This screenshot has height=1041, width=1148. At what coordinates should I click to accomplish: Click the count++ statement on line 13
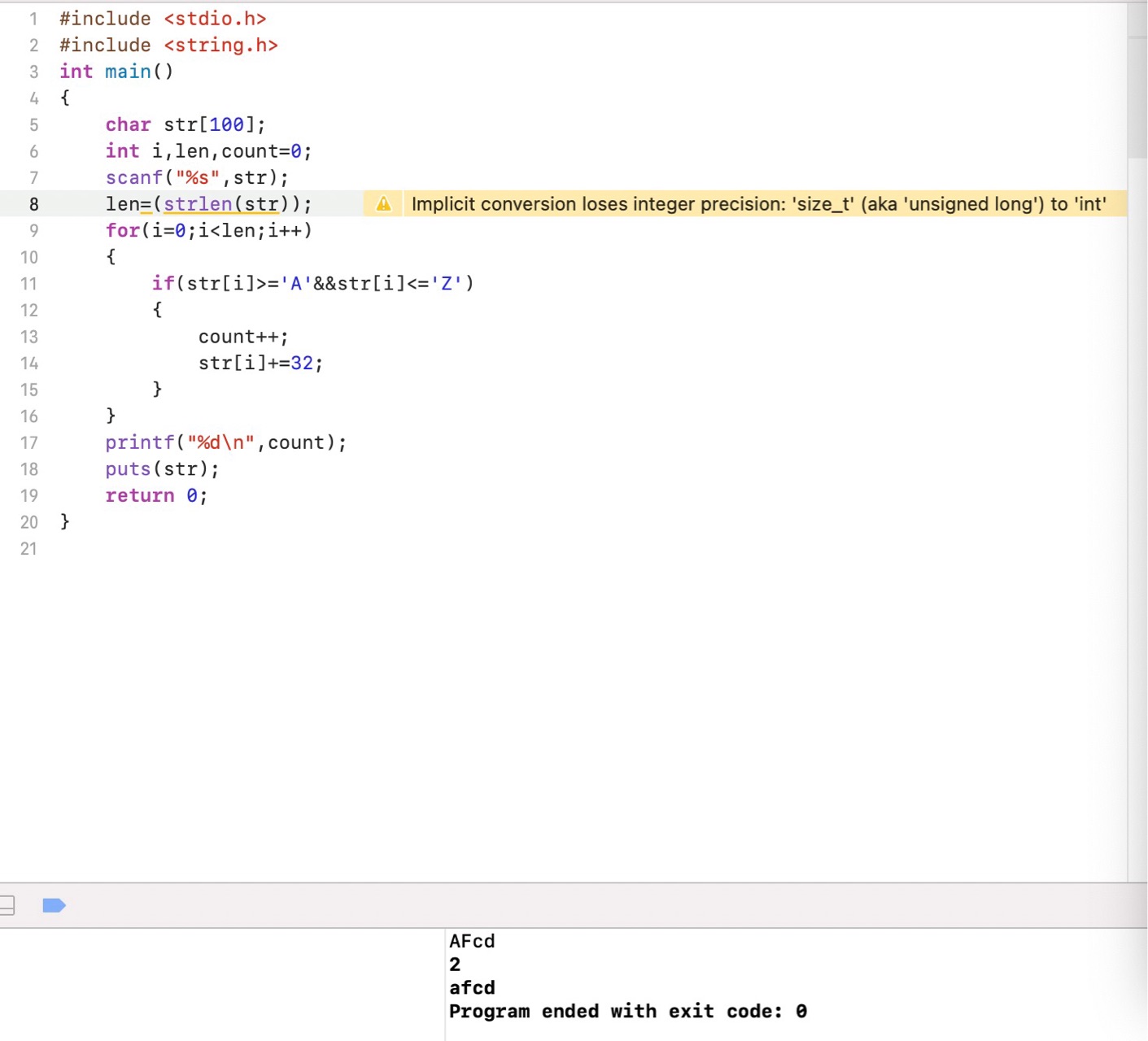[242, 337]
